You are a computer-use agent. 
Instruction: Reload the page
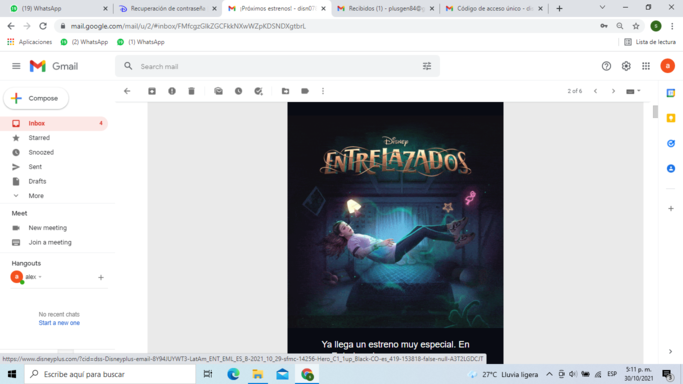[x=43, y=26]
